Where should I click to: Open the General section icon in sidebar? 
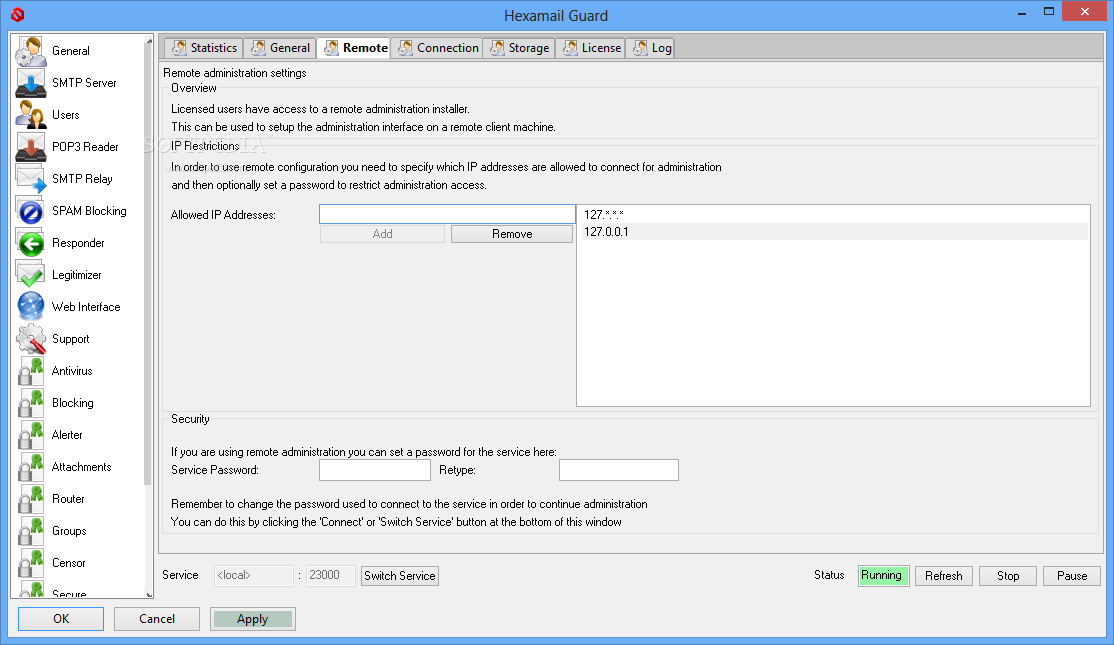pos(31,51)
